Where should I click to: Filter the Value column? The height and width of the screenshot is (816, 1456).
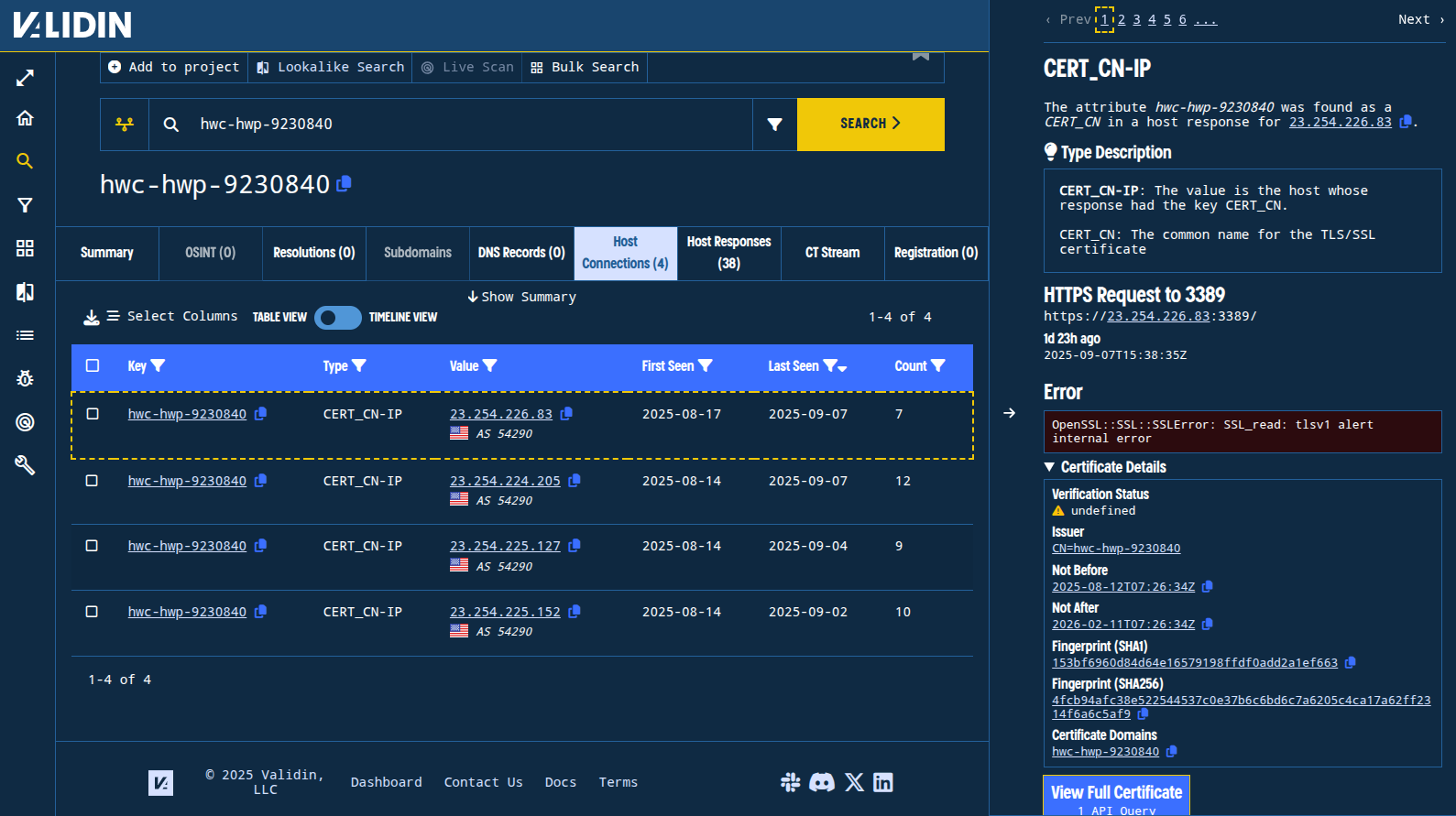490,365
